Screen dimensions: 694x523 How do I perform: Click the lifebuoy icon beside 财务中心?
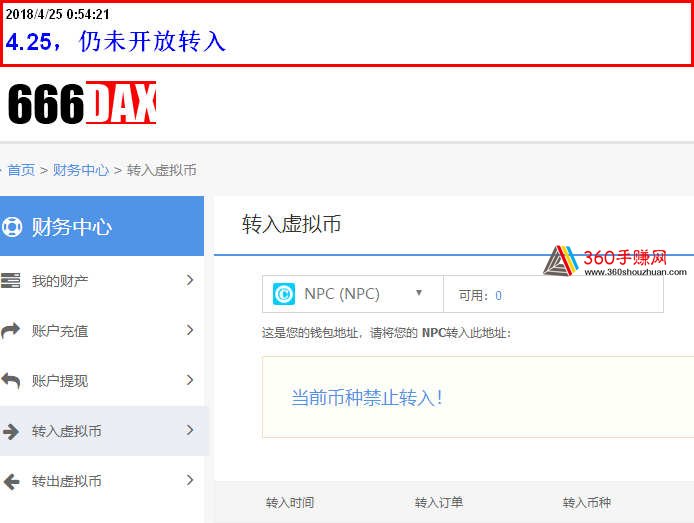(x=12, y=227)
